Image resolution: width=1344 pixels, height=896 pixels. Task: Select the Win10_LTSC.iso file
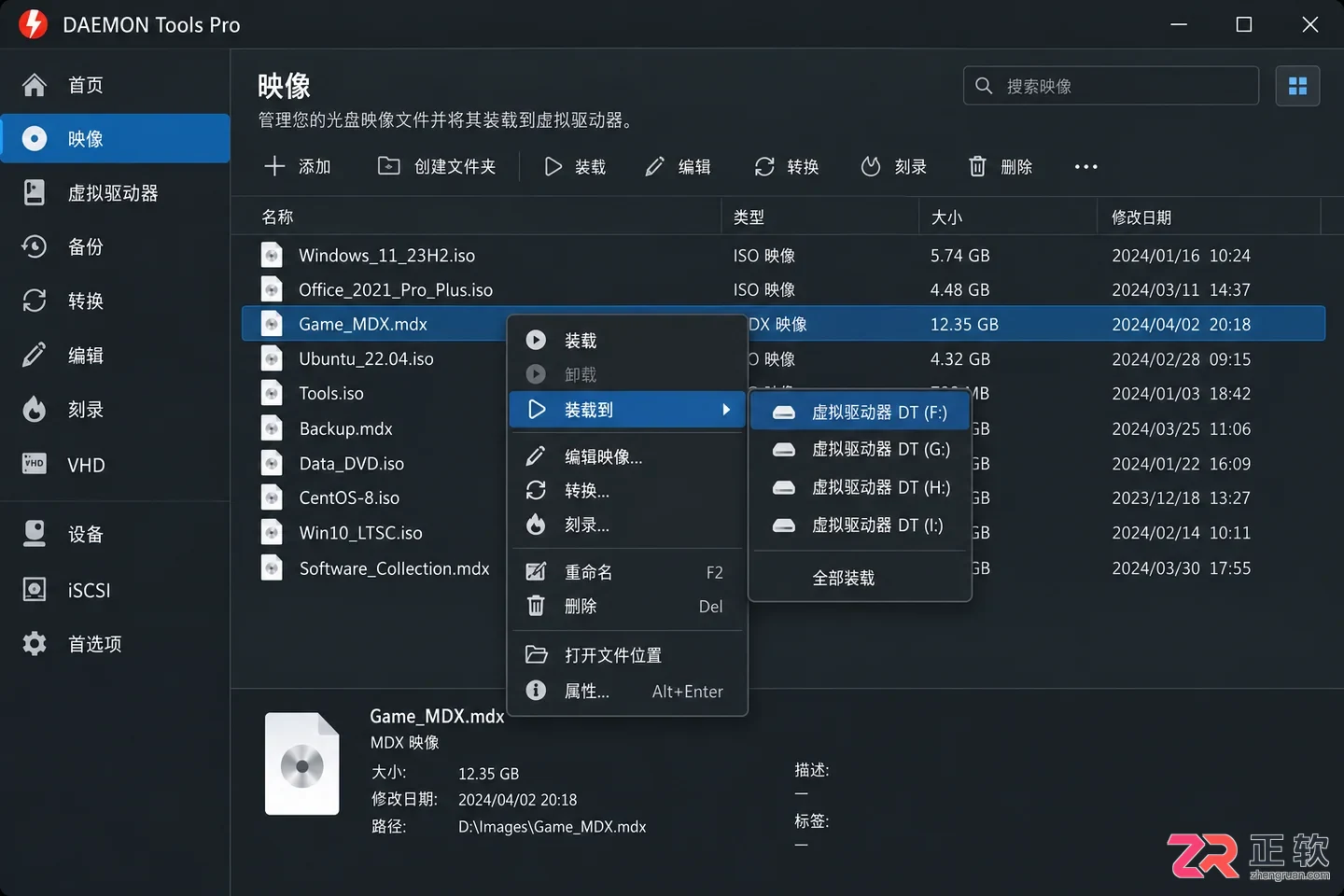(x=360, y=533)
